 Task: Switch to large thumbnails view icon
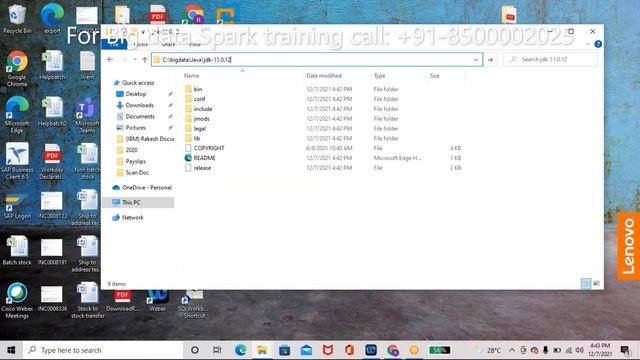click(x=596, y=283)
